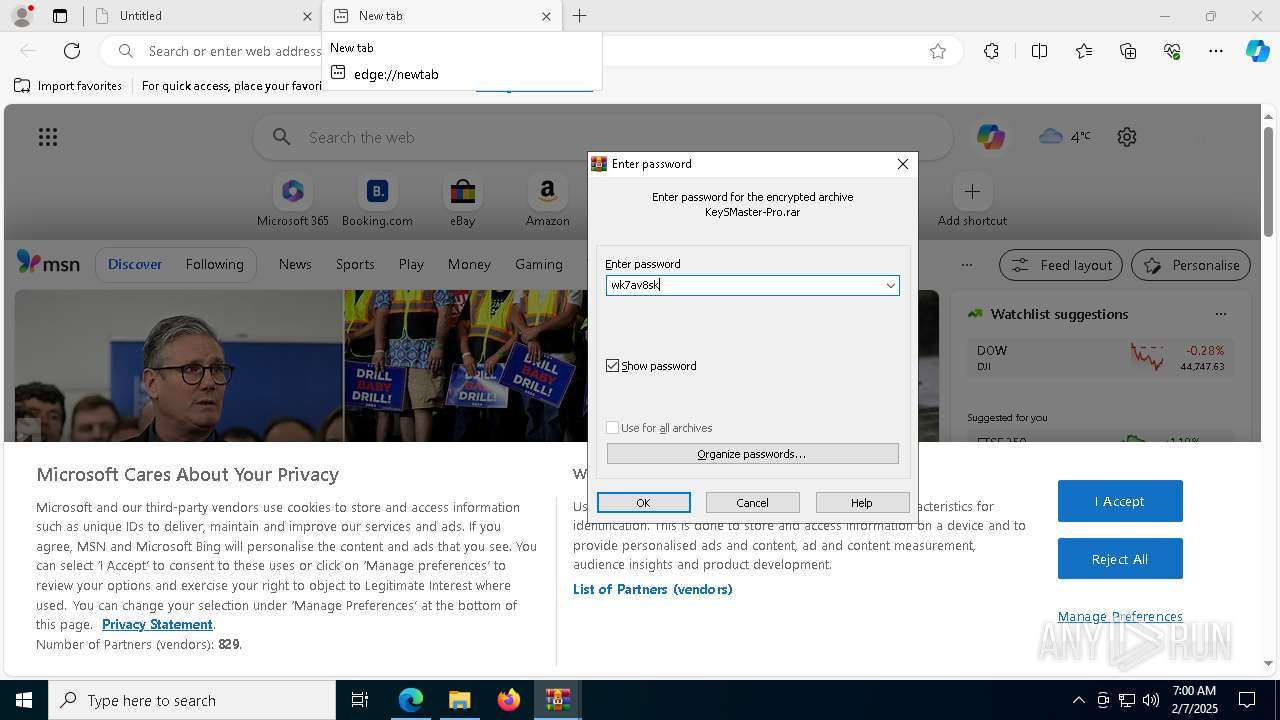
Task: Click Import favorites in favorites bar
Action: pos(68,86)
